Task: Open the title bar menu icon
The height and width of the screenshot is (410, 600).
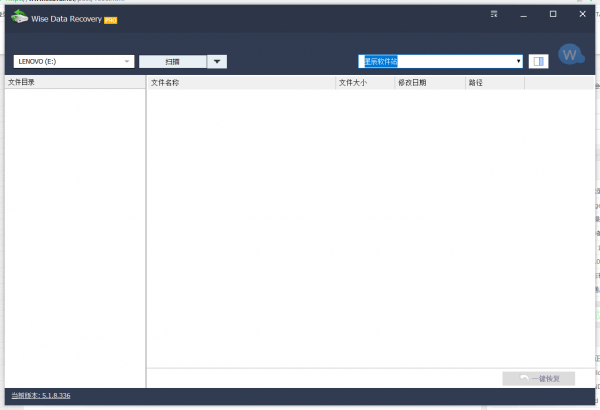Action: click(x=494, y=14)
